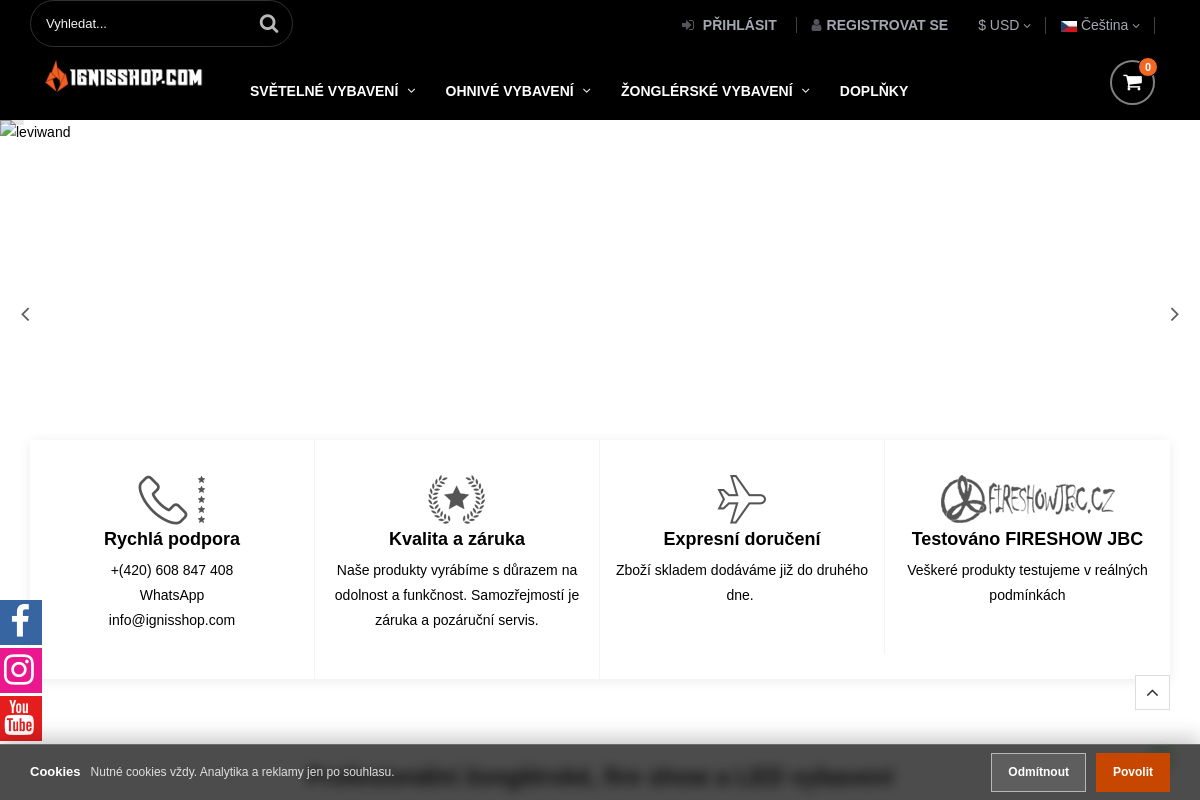Open the Facebook sidebar icon

(20, 622)
